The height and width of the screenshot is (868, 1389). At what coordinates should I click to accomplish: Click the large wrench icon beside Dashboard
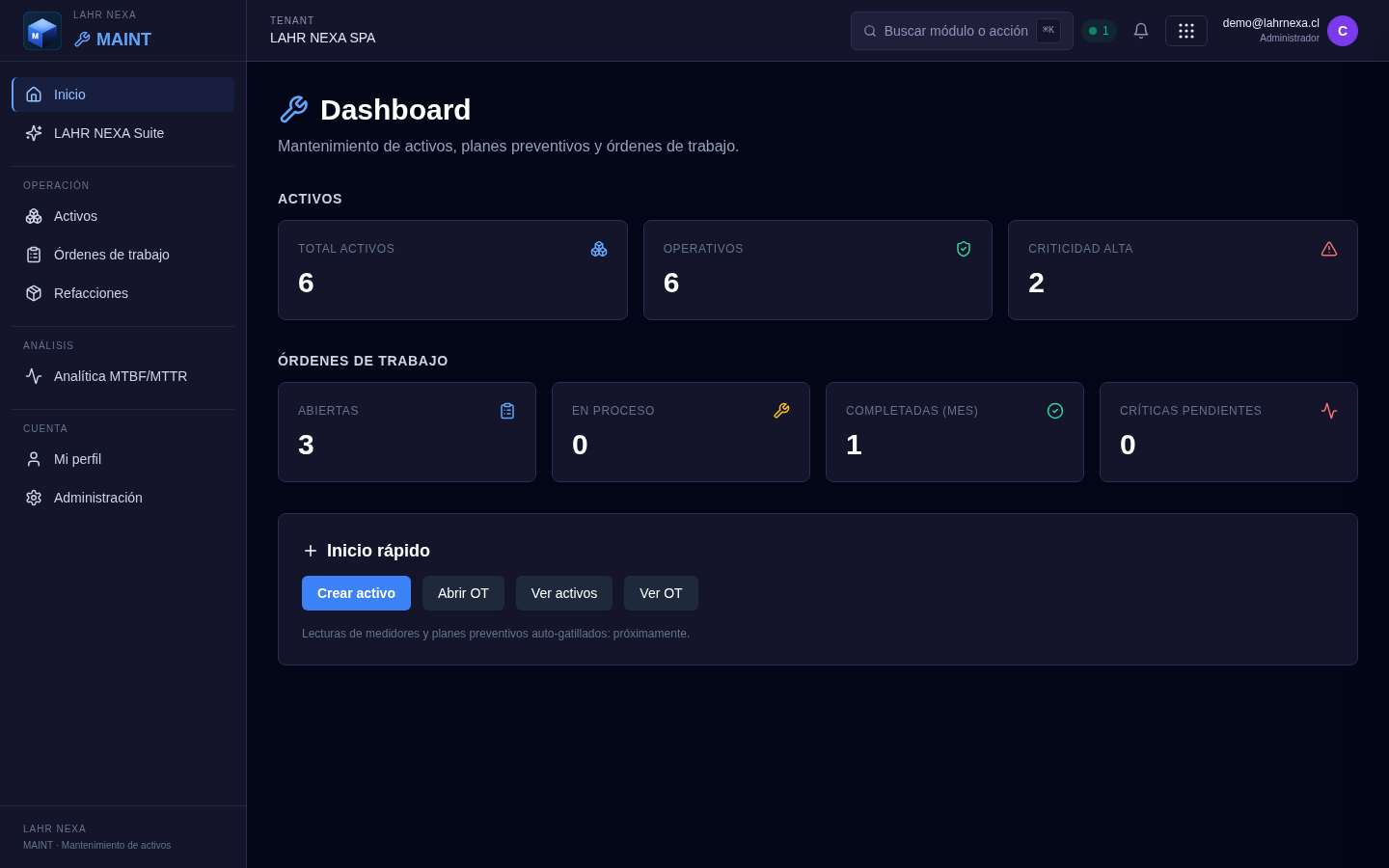click(293, 109)
